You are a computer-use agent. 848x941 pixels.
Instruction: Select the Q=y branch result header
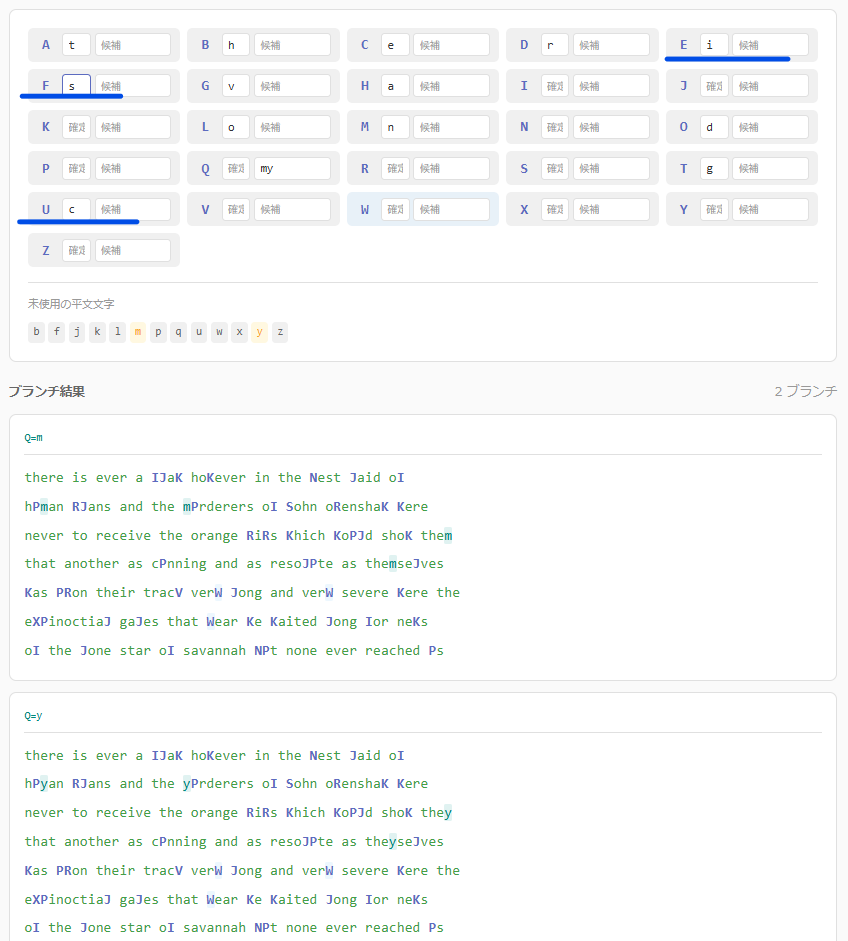[34, 716]
